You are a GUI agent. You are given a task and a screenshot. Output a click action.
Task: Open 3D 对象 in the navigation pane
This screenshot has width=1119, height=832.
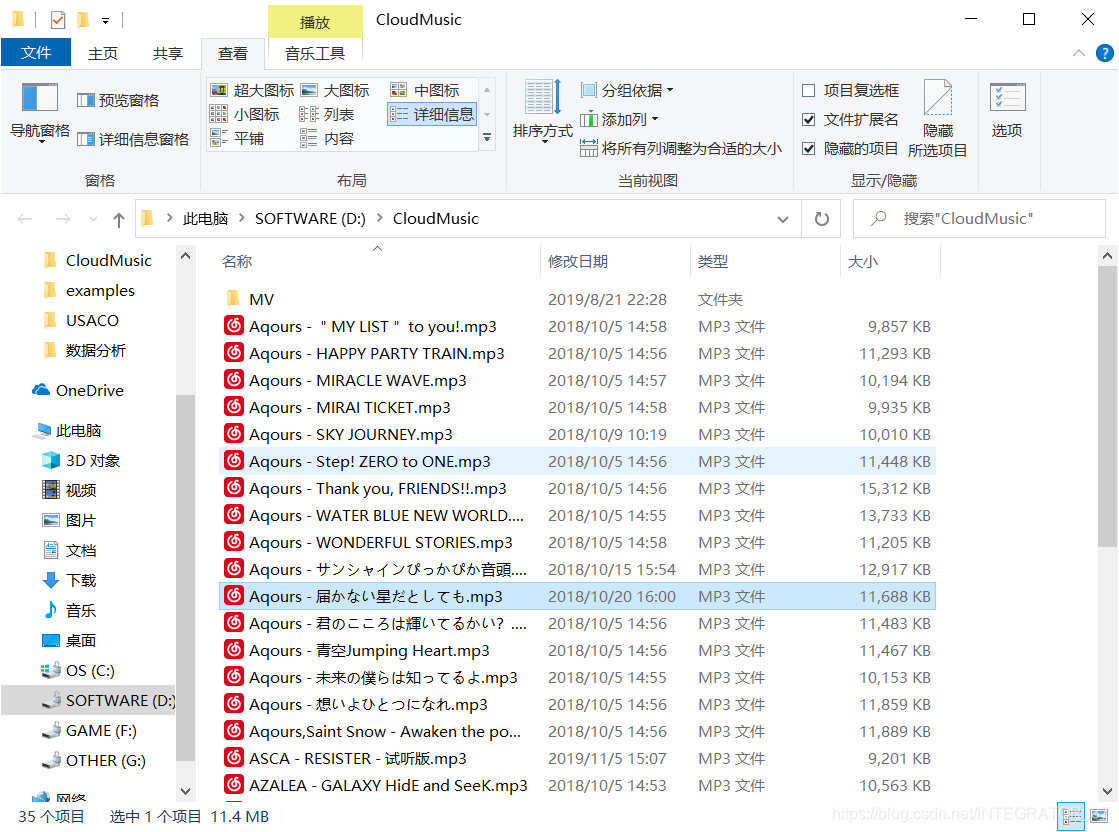(81, 461)
